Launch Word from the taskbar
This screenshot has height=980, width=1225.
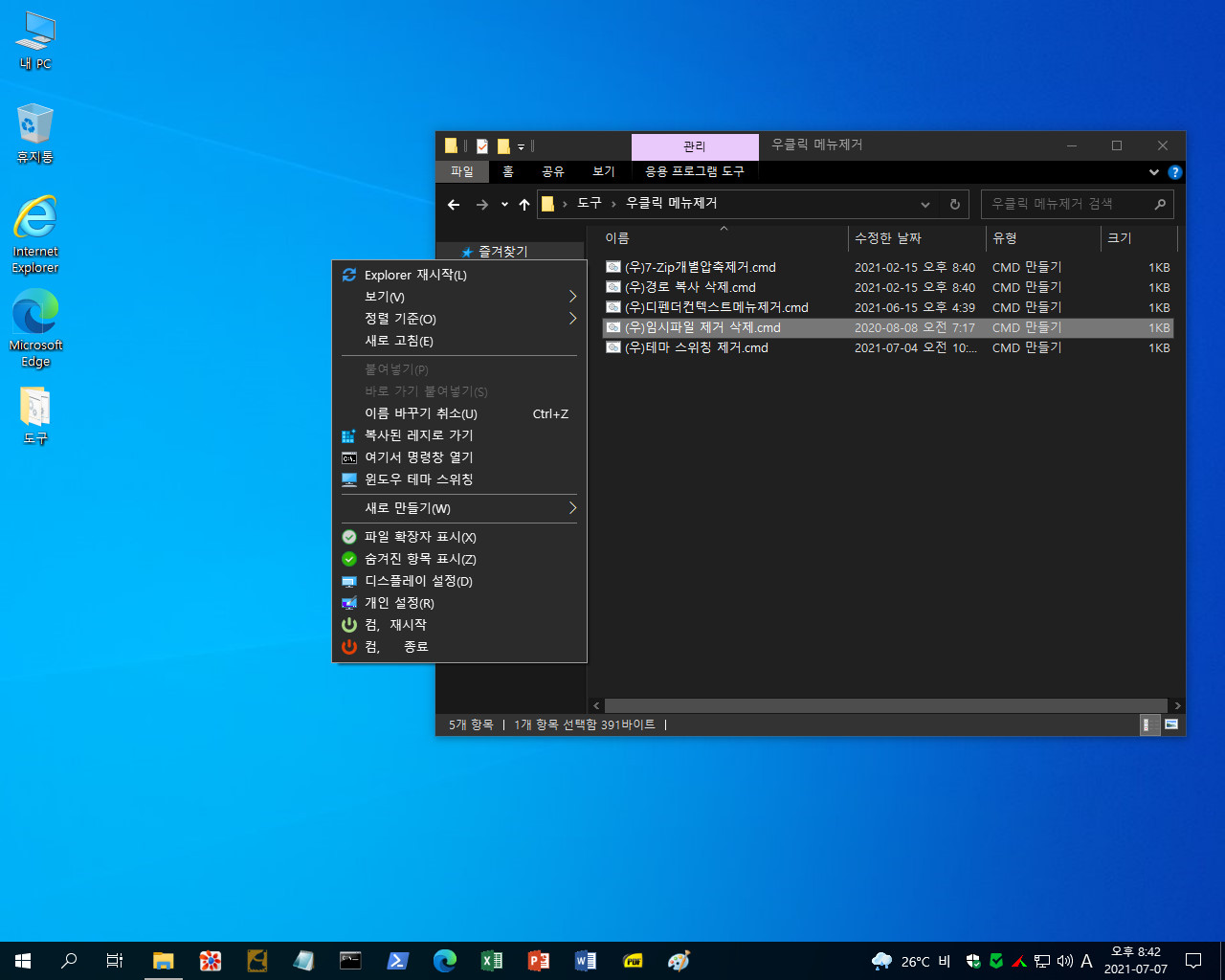point(585,961)
